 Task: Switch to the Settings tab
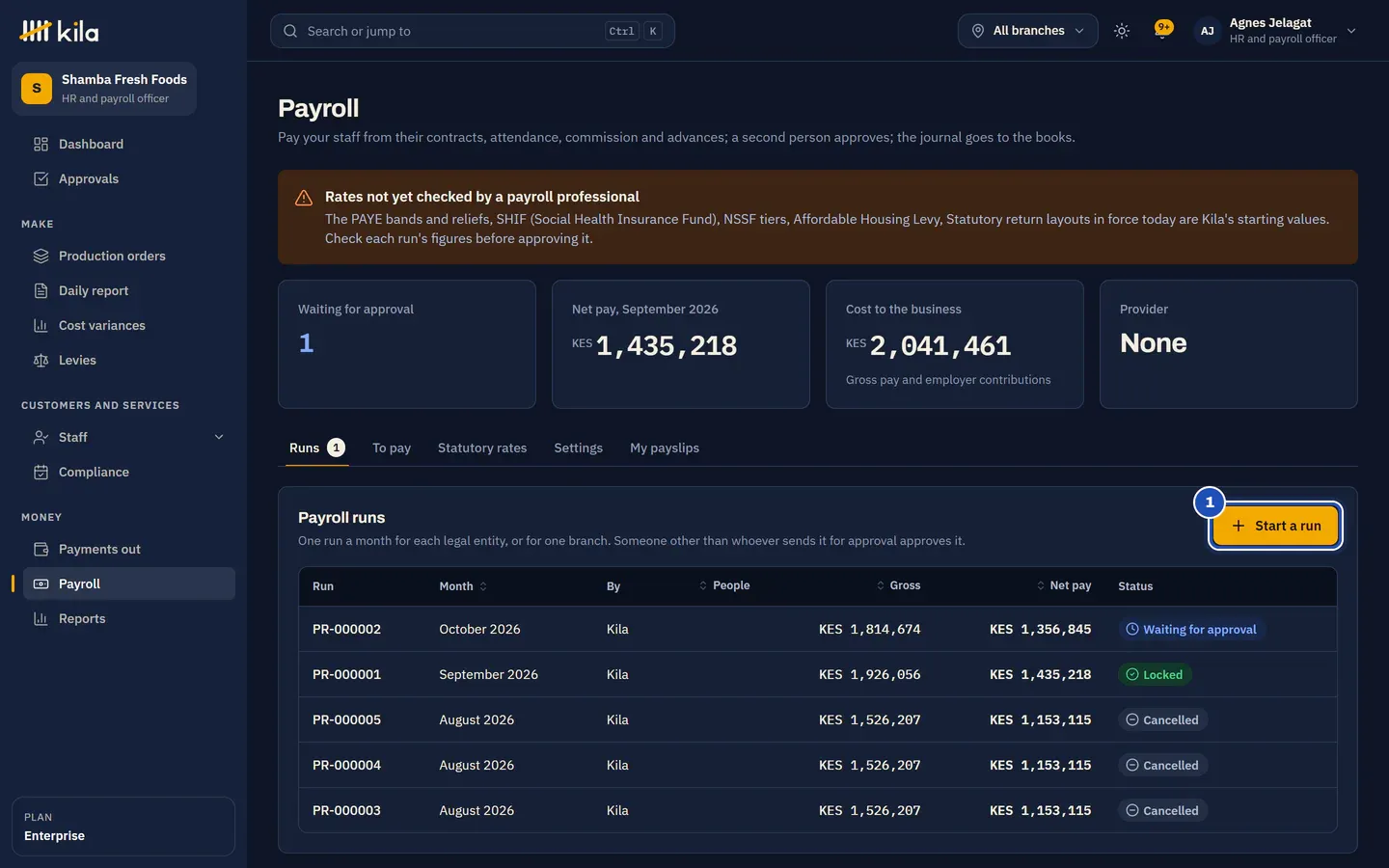point(578,448)
